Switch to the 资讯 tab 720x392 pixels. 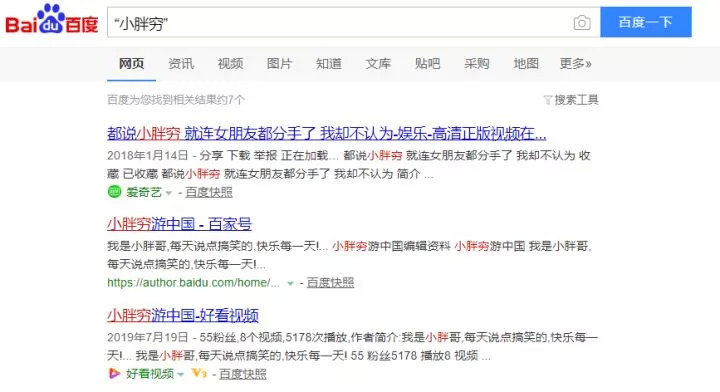[181, 63]
